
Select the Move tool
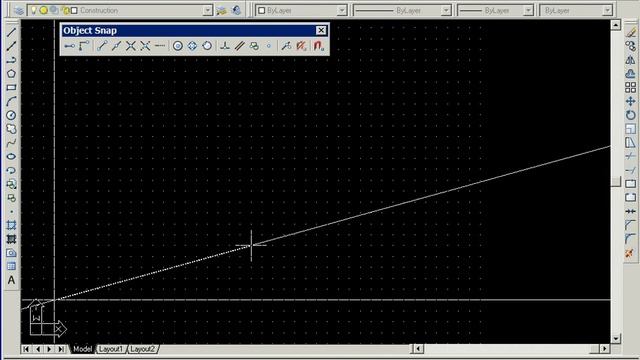(x=630, y=101)
